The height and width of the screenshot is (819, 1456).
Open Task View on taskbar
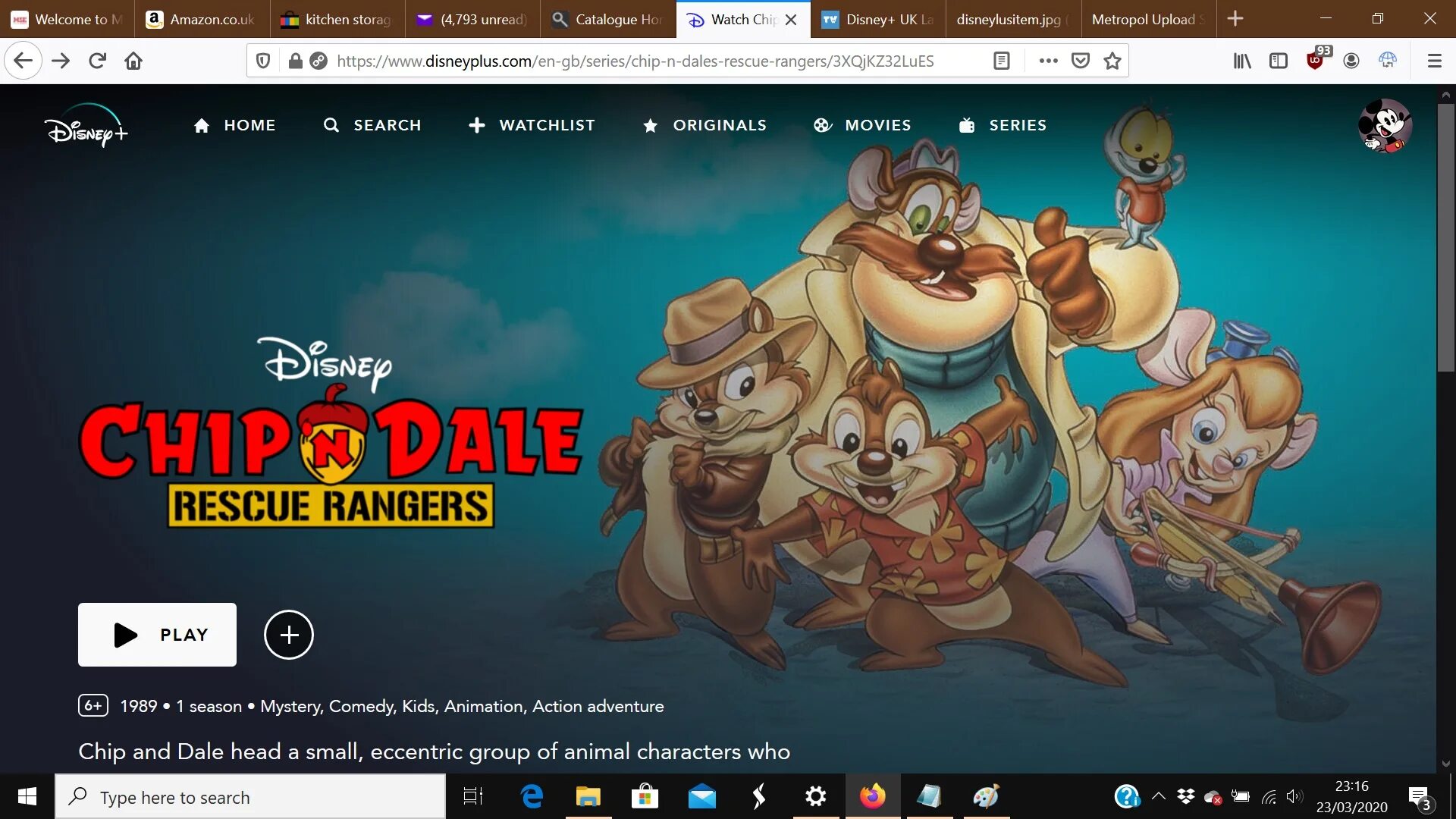(x=473, y=796)
